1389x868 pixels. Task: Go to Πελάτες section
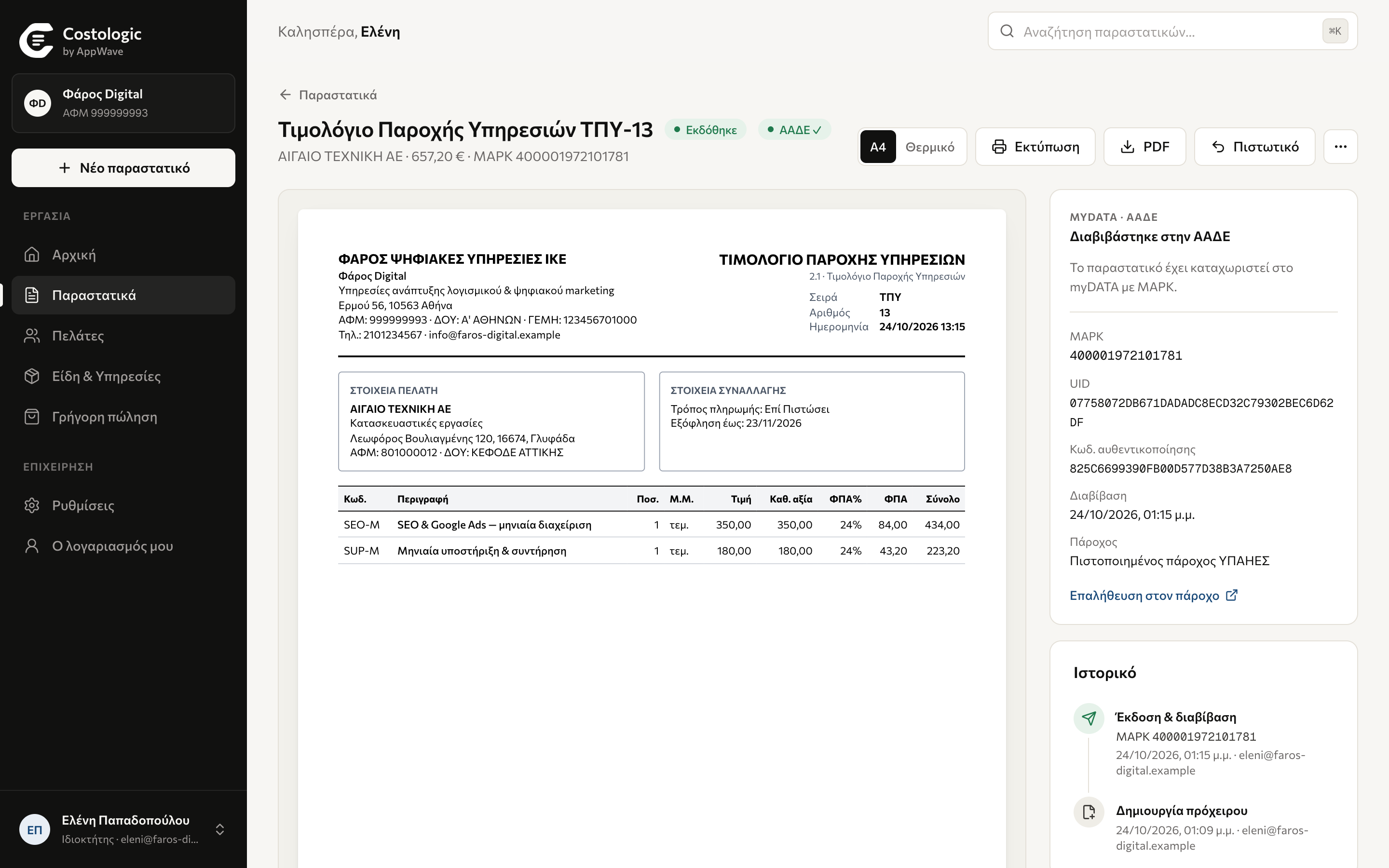coord(123,336)
